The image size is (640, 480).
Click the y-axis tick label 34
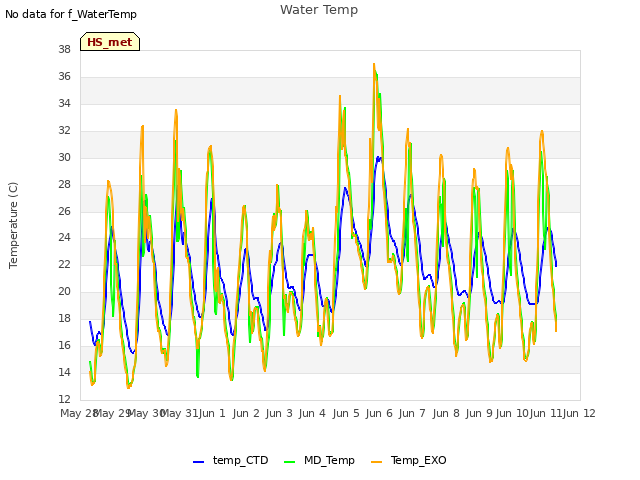coord(64,103)
